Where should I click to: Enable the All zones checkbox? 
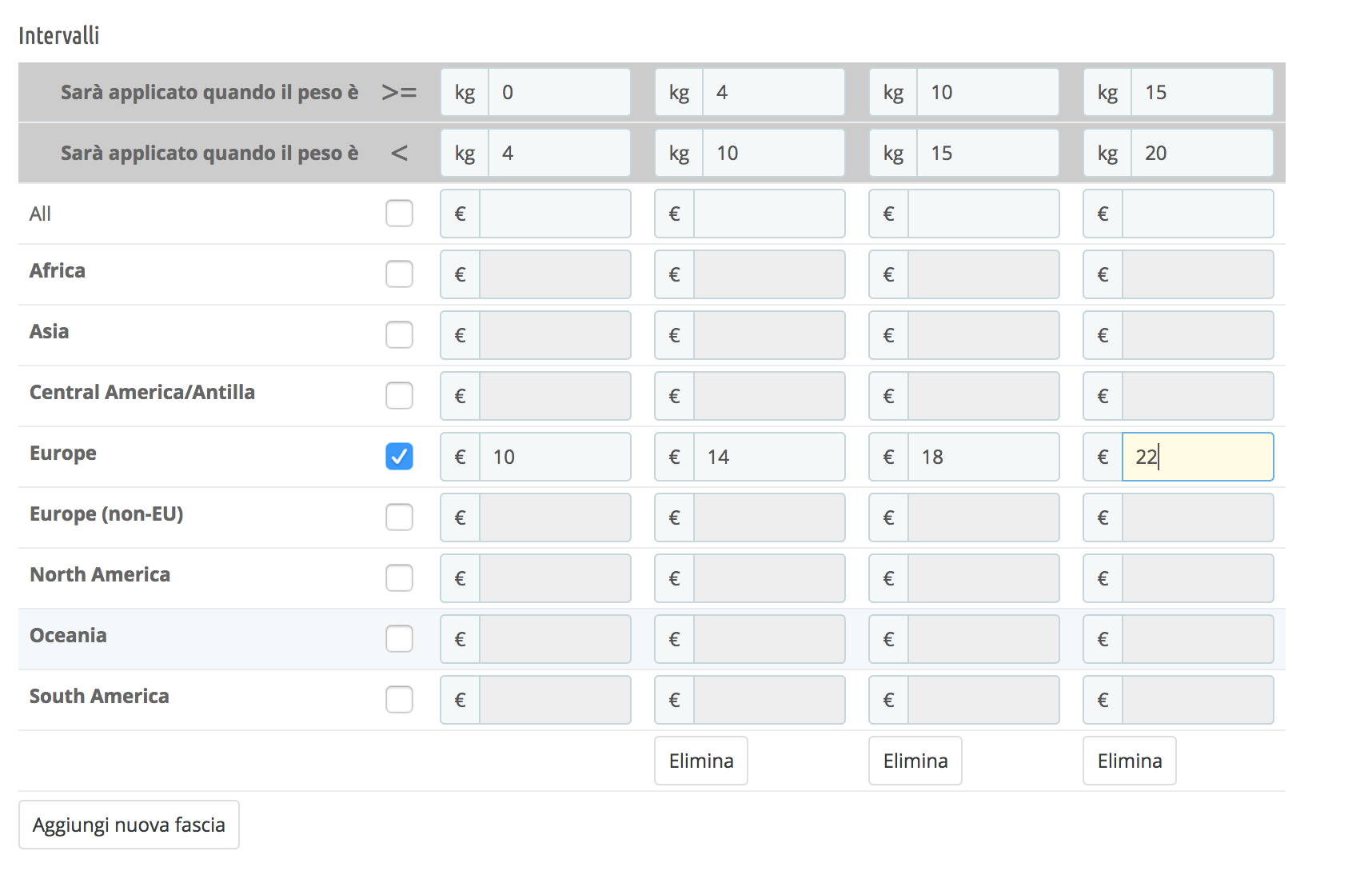[x=399, y=214]
